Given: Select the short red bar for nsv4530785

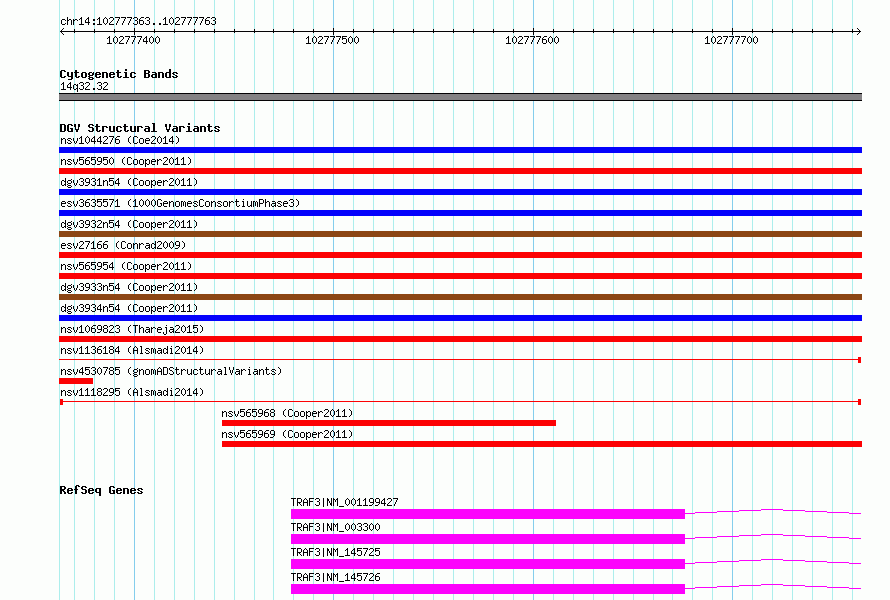Looking at the screenshot, I should (76, 381).
